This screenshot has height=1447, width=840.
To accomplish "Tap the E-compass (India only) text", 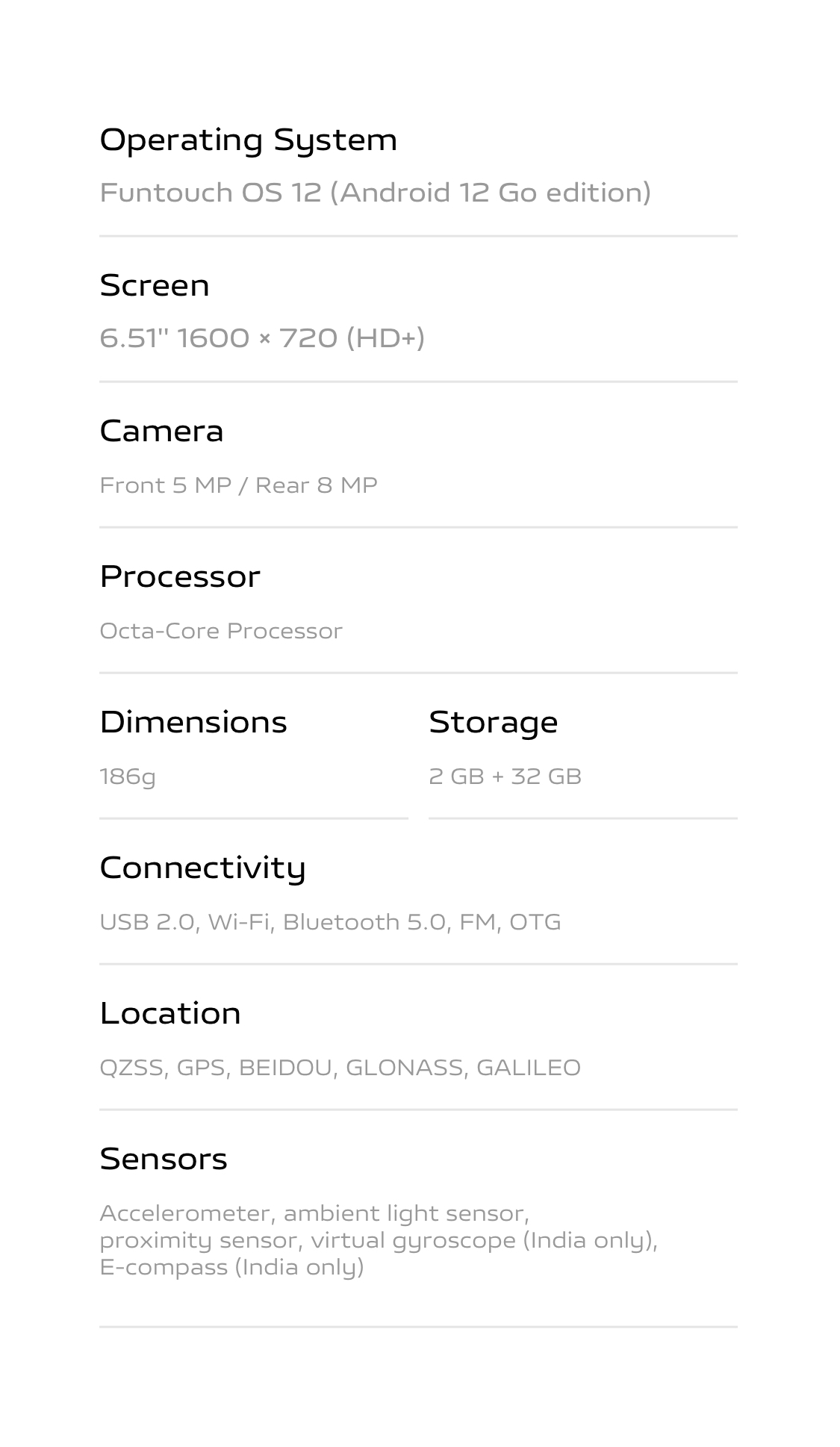I will tap(231, 1267).
